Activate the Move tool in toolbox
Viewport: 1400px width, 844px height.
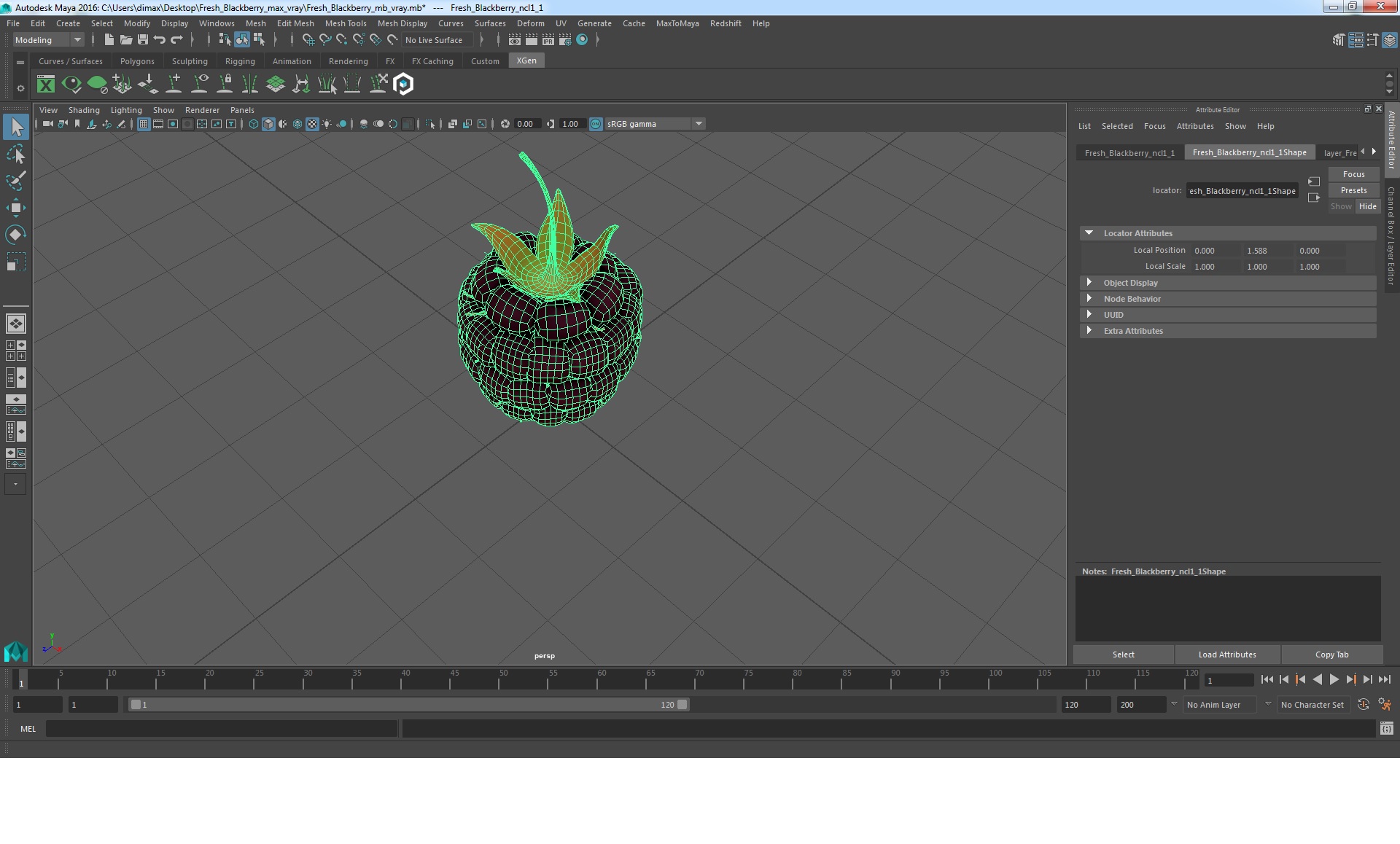pyautogui.click(x=16, y=208)
